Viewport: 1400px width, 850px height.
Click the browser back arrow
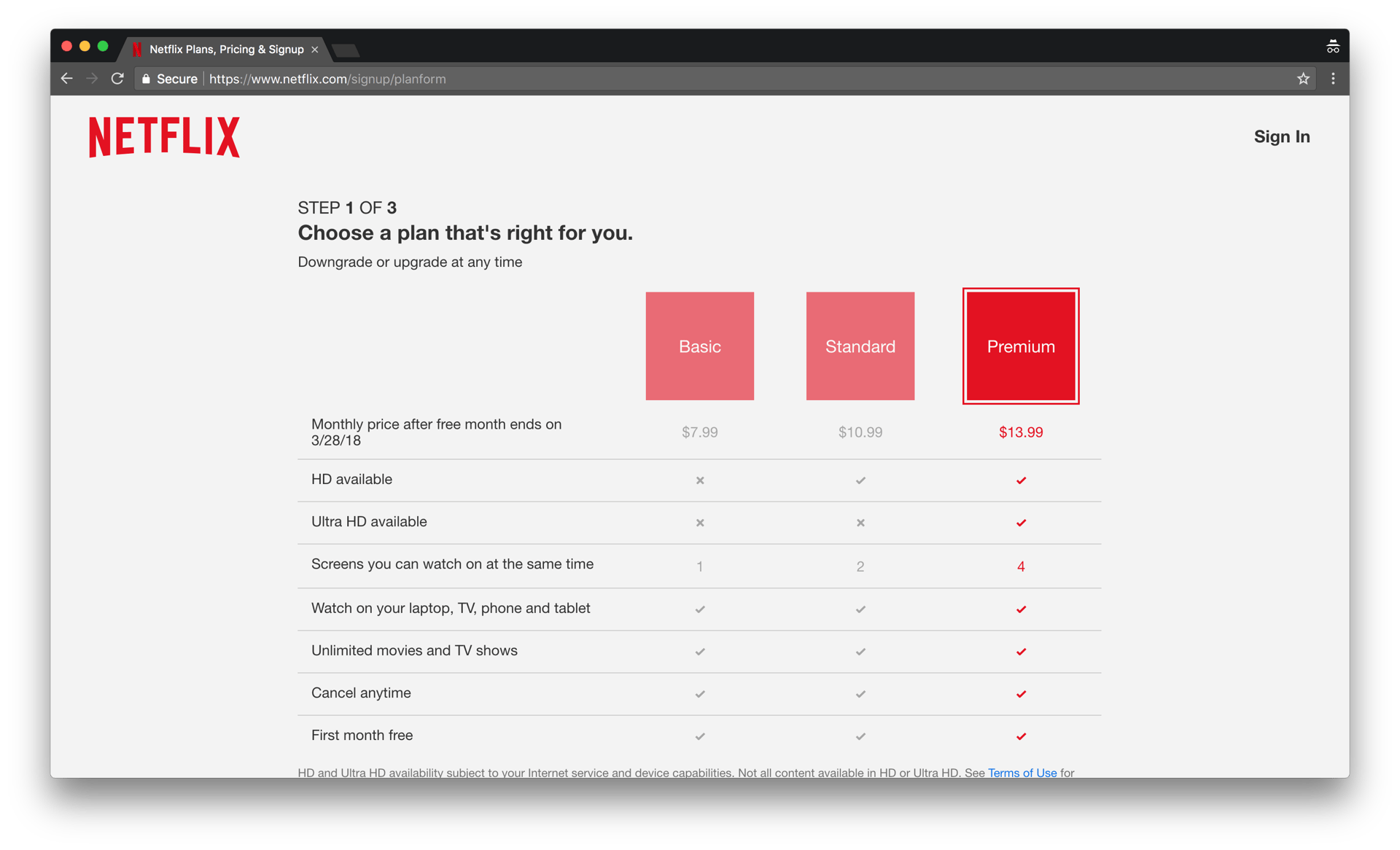tap(66, 79)
